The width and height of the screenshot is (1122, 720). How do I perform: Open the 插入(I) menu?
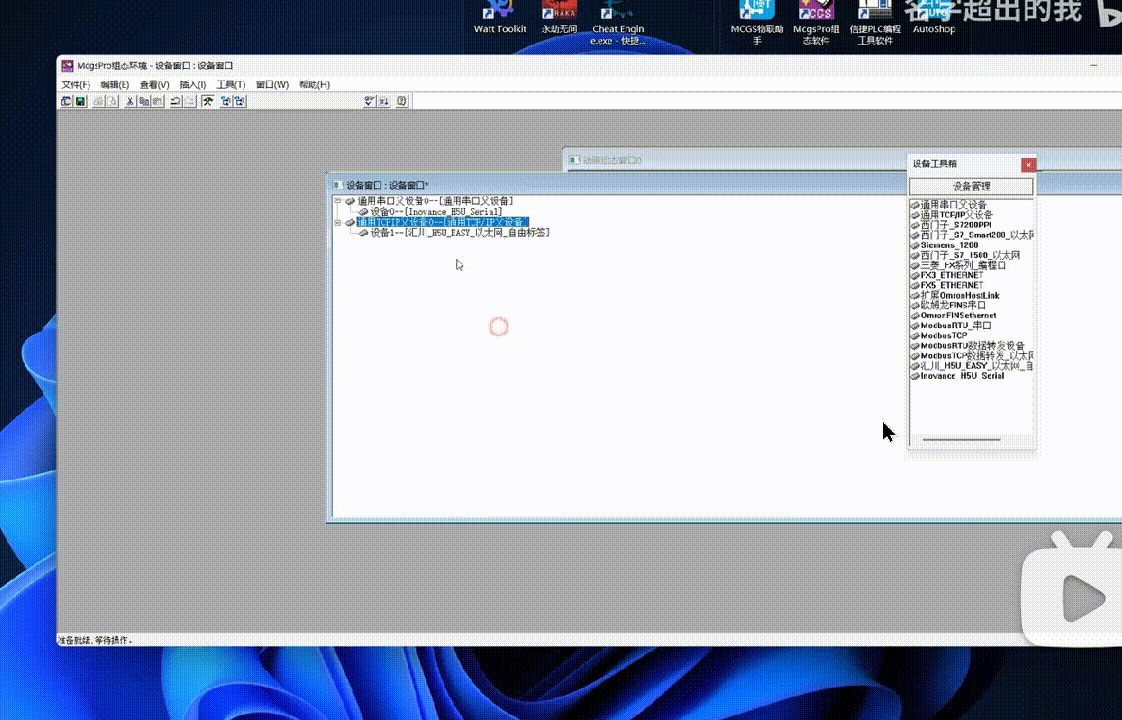[x=192, y=84]
